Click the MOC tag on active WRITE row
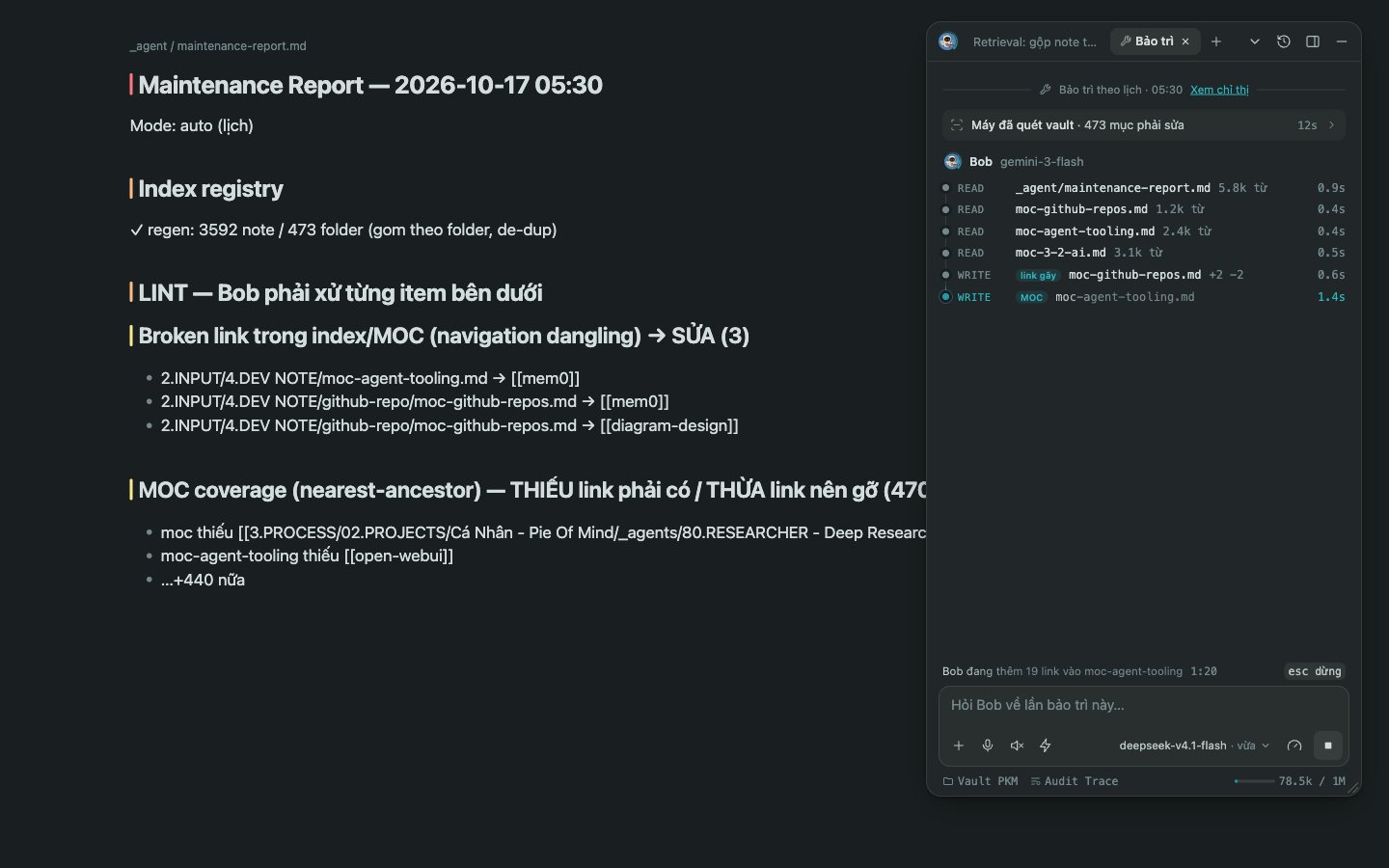Viewport: 1389px width, 868px height. coord(1032,297)
